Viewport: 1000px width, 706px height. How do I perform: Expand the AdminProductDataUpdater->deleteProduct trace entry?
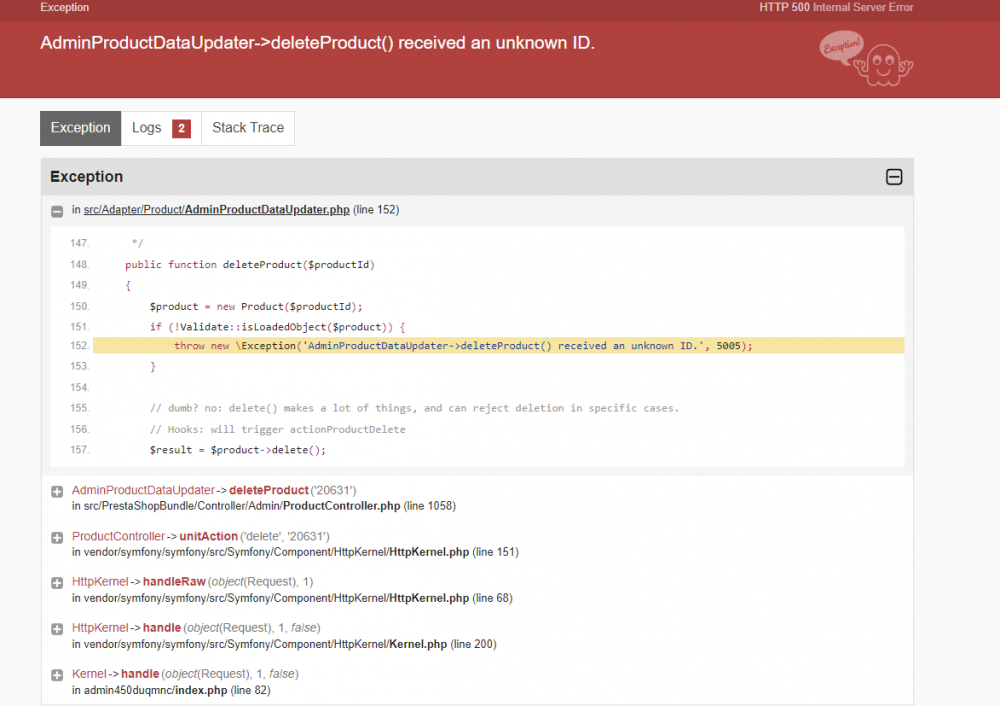pyautogui.click(x=57, y=492)
